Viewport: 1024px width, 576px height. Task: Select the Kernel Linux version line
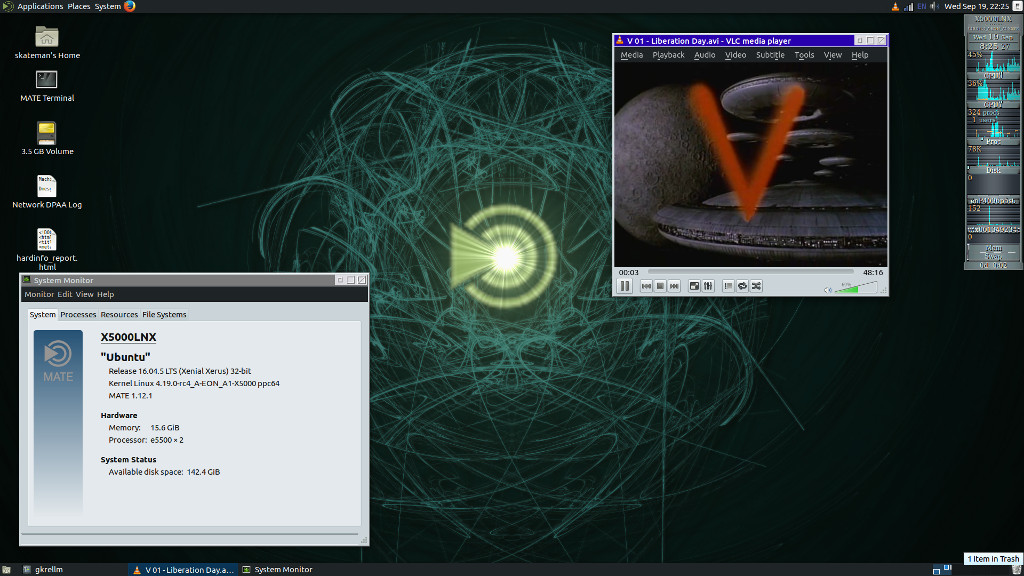(194, 383)
